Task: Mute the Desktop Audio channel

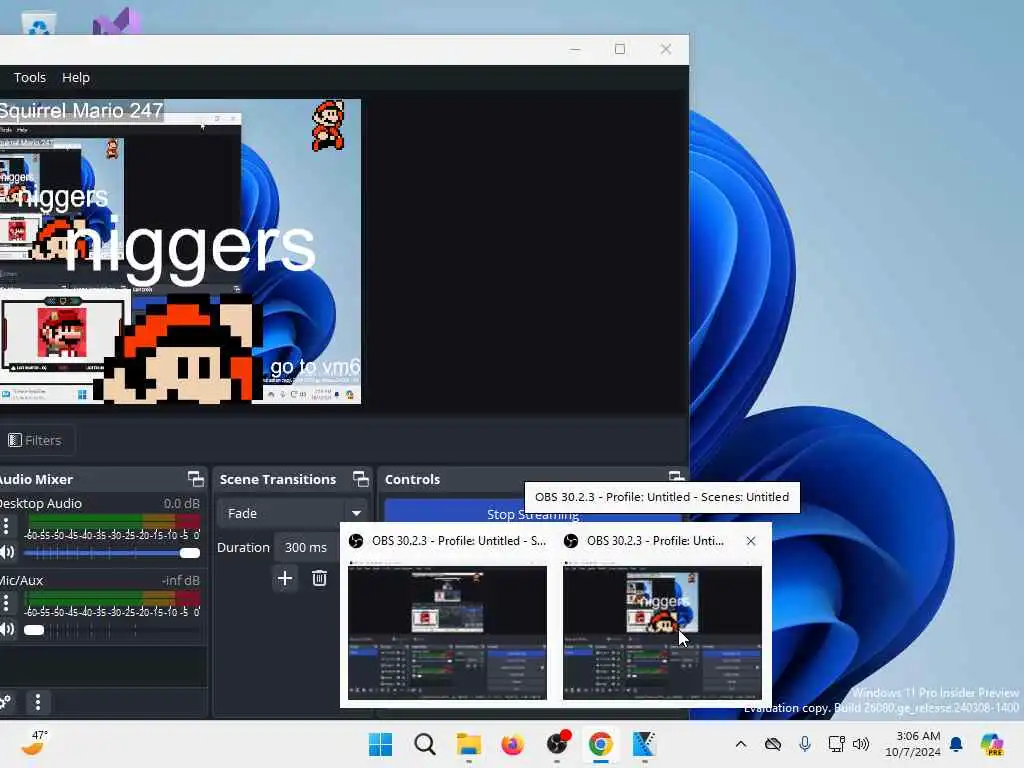Action: click(7, 552)
